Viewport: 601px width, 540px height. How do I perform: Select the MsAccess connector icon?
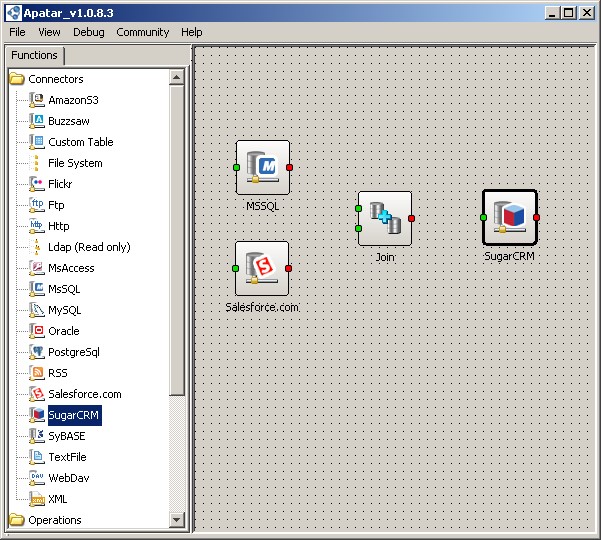pos(37,268)
